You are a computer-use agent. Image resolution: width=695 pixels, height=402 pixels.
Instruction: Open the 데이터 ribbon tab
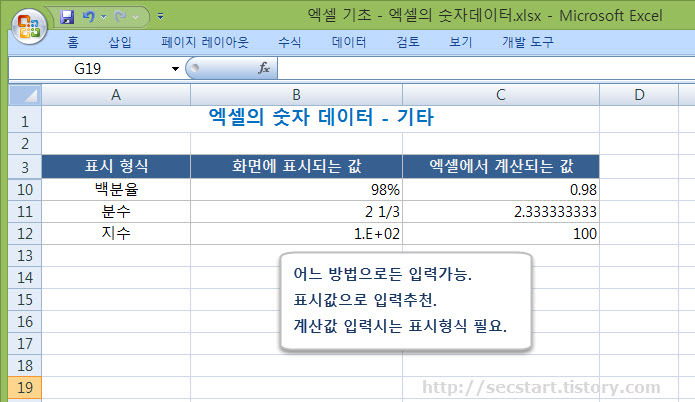[x=349, y=42]
